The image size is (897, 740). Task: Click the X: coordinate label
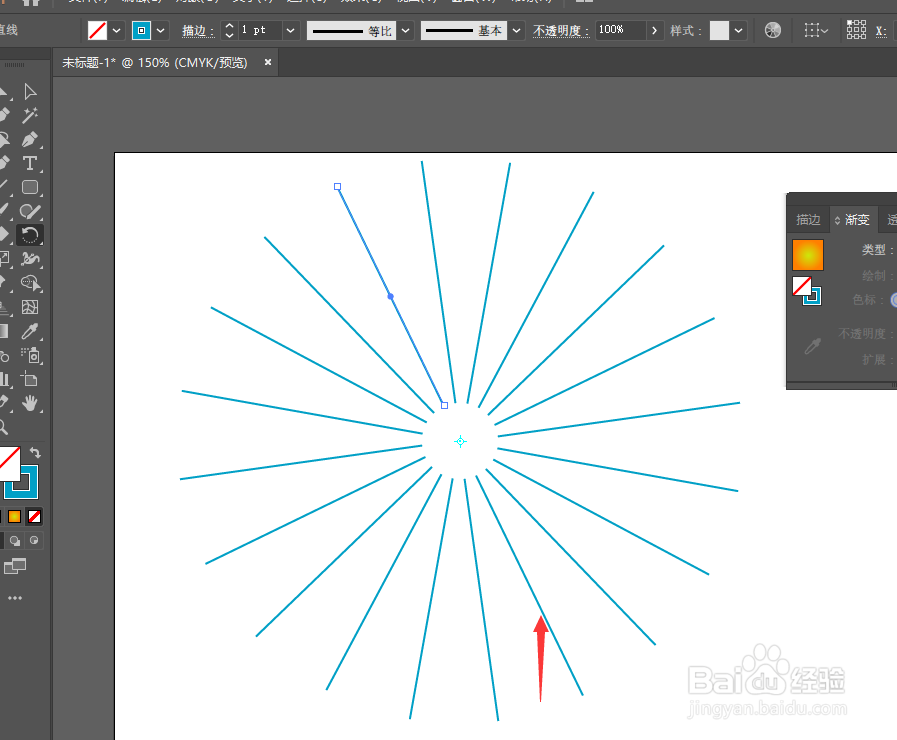(881, 31)
